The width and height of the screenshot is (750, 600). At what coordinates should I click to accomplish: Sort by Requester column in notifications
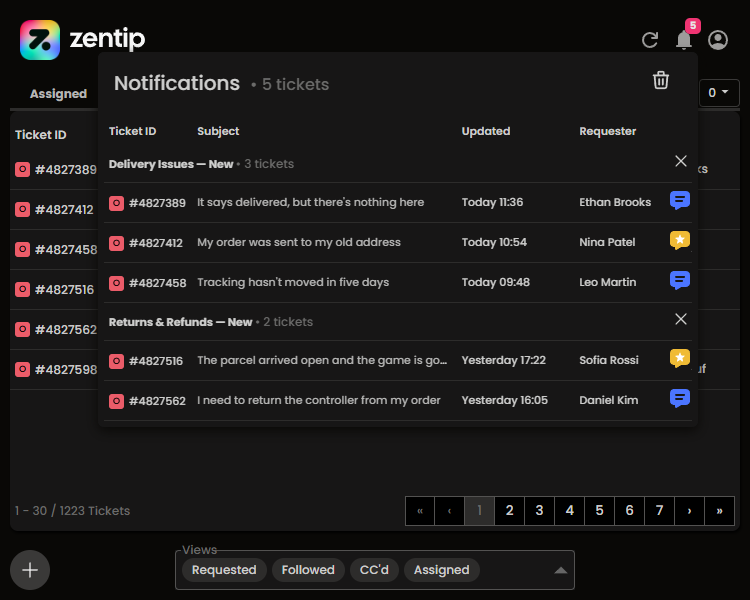click(x=607, y=131)
